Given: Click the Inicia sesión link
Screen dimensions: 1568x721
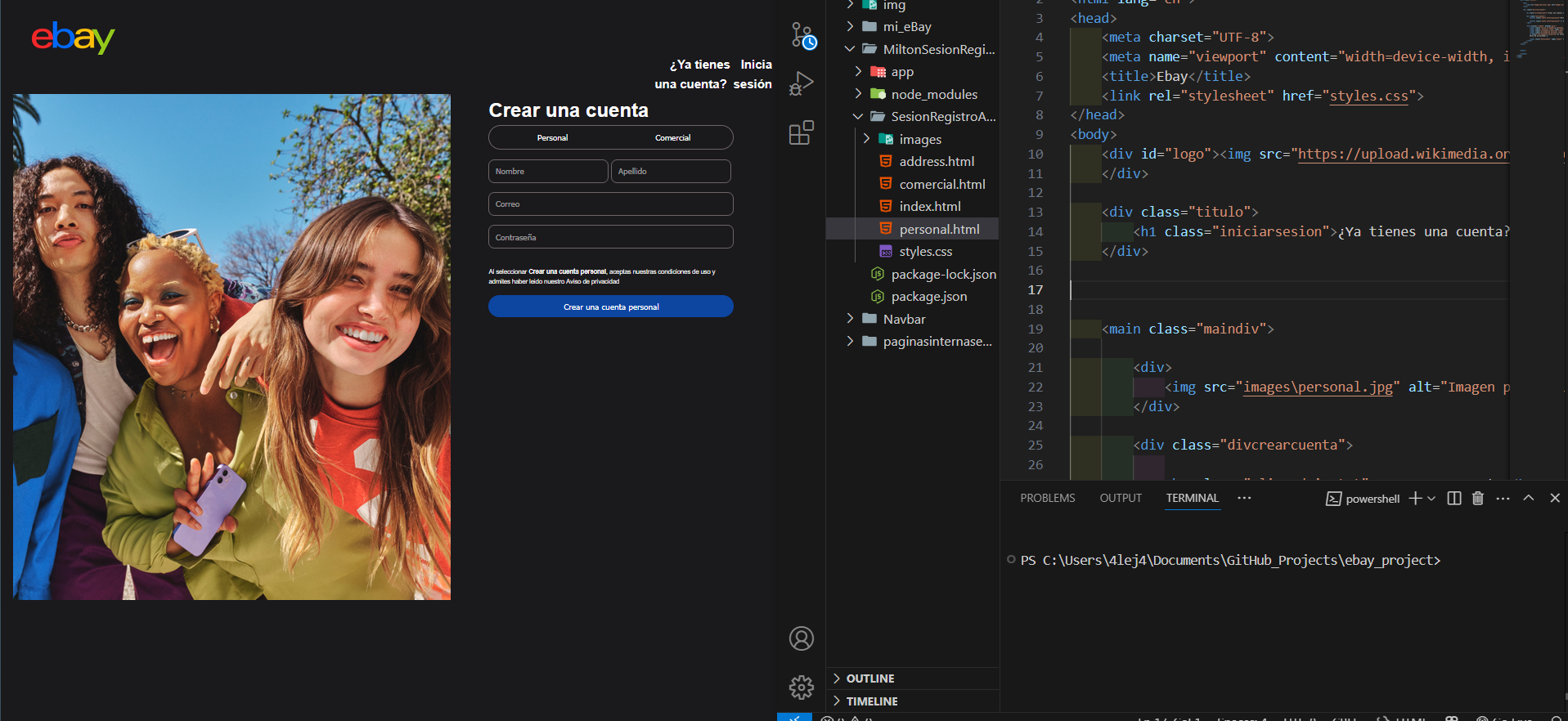Looking at the screenshot, I should (754, 74).
